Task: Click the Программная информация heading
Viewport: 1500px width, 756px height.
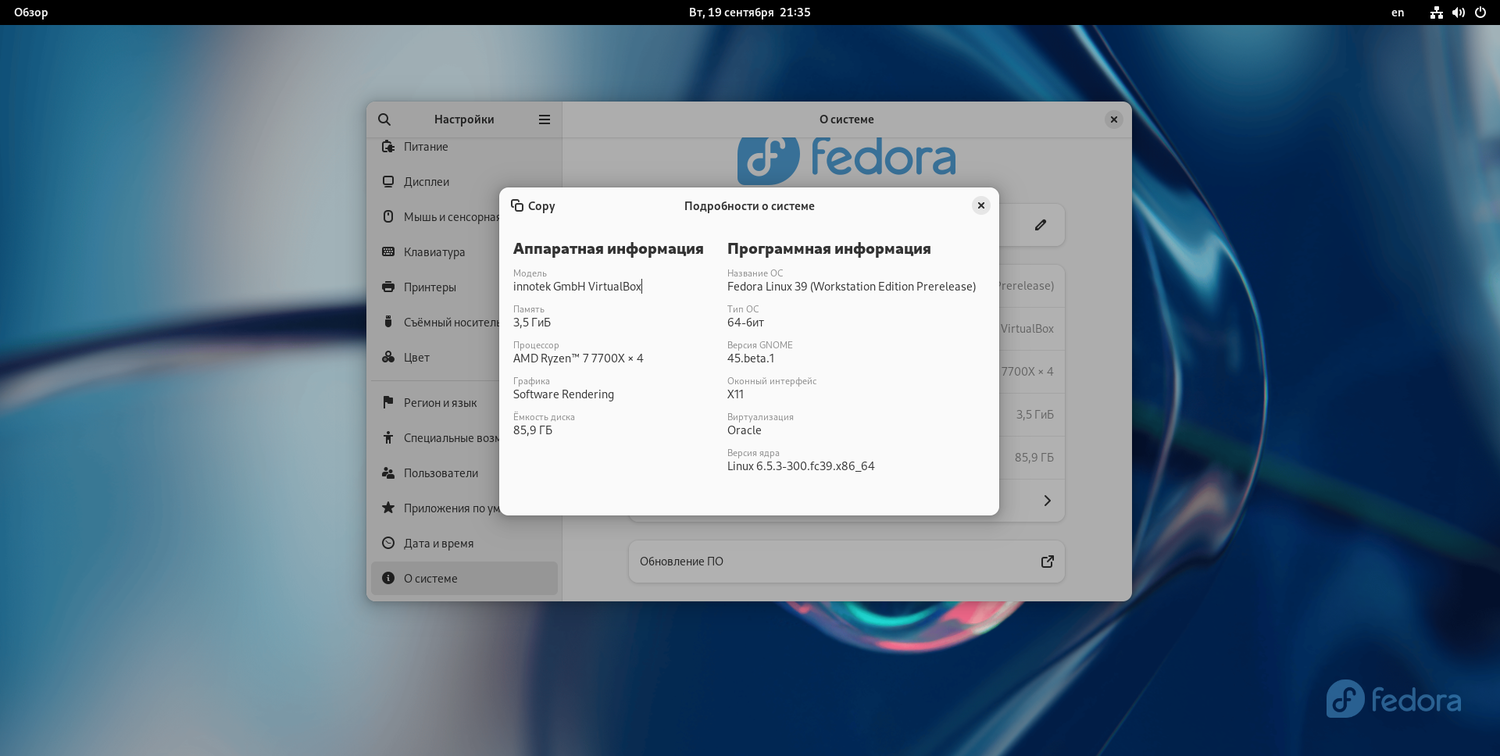Action: (829, 248)
